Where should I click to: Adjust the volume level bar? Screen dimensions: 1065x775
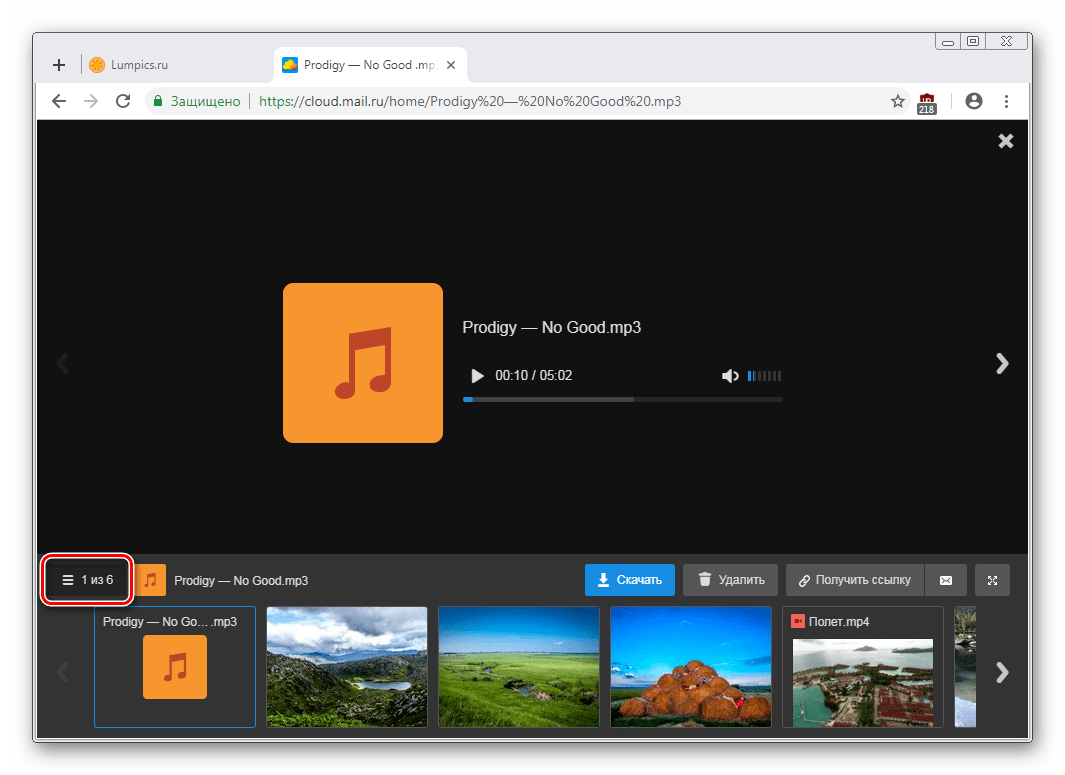click(765, 376)
